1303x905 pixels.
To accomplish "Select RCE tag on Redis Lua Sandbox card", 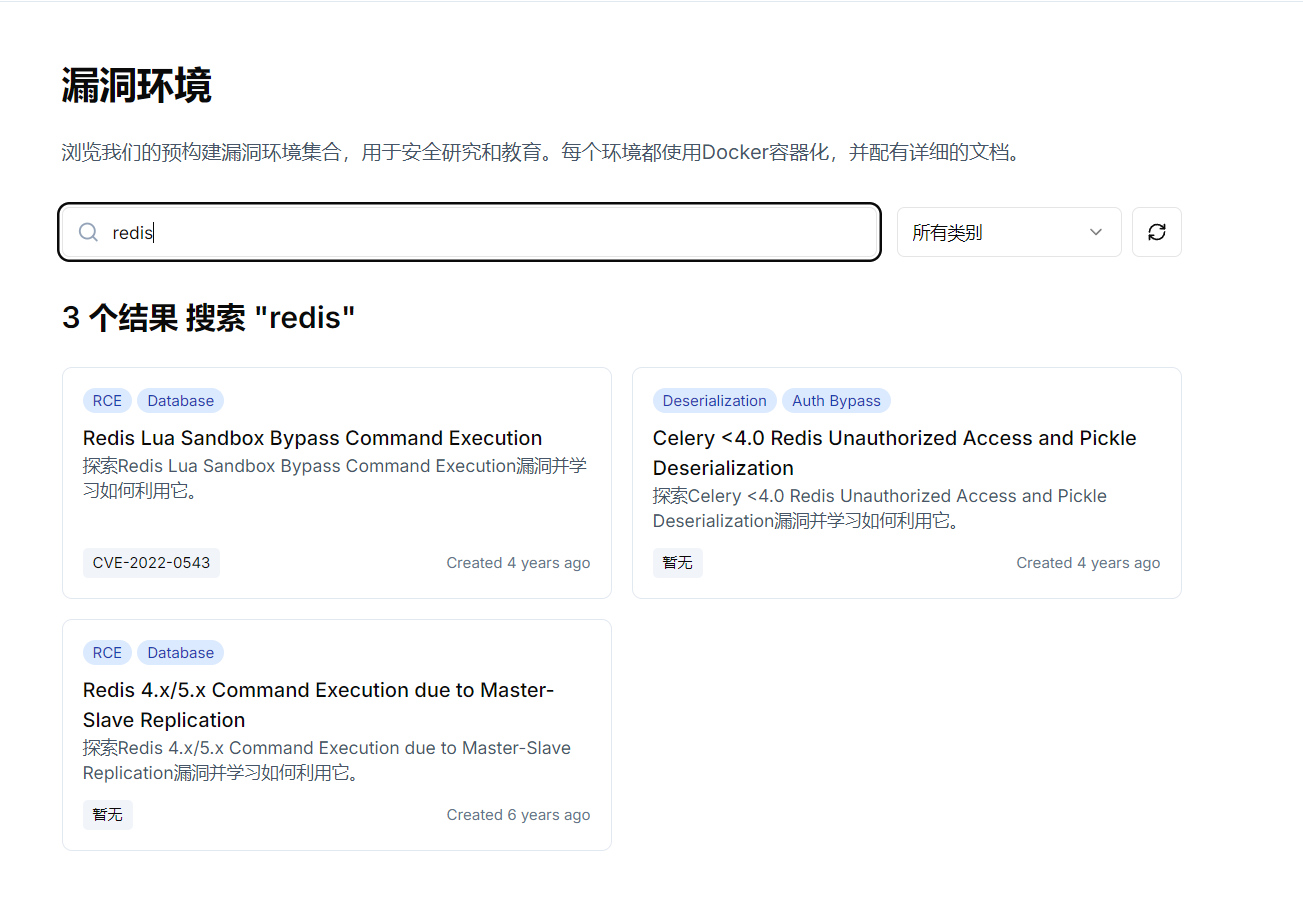I will coord(107,401).
